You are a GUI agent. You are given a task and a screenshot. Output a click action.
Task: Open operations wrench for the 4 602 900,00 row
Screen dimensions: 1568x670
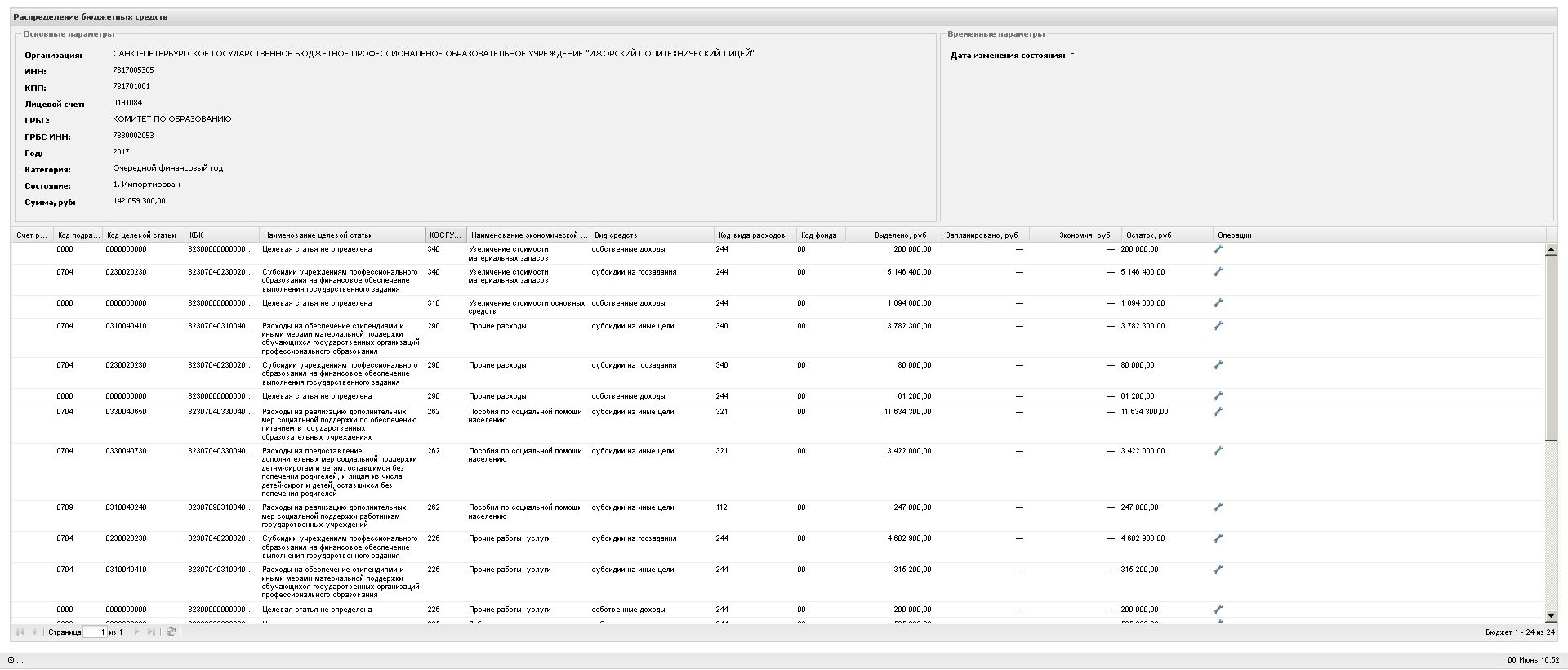pyautogui.click(x=1218, y=538)
